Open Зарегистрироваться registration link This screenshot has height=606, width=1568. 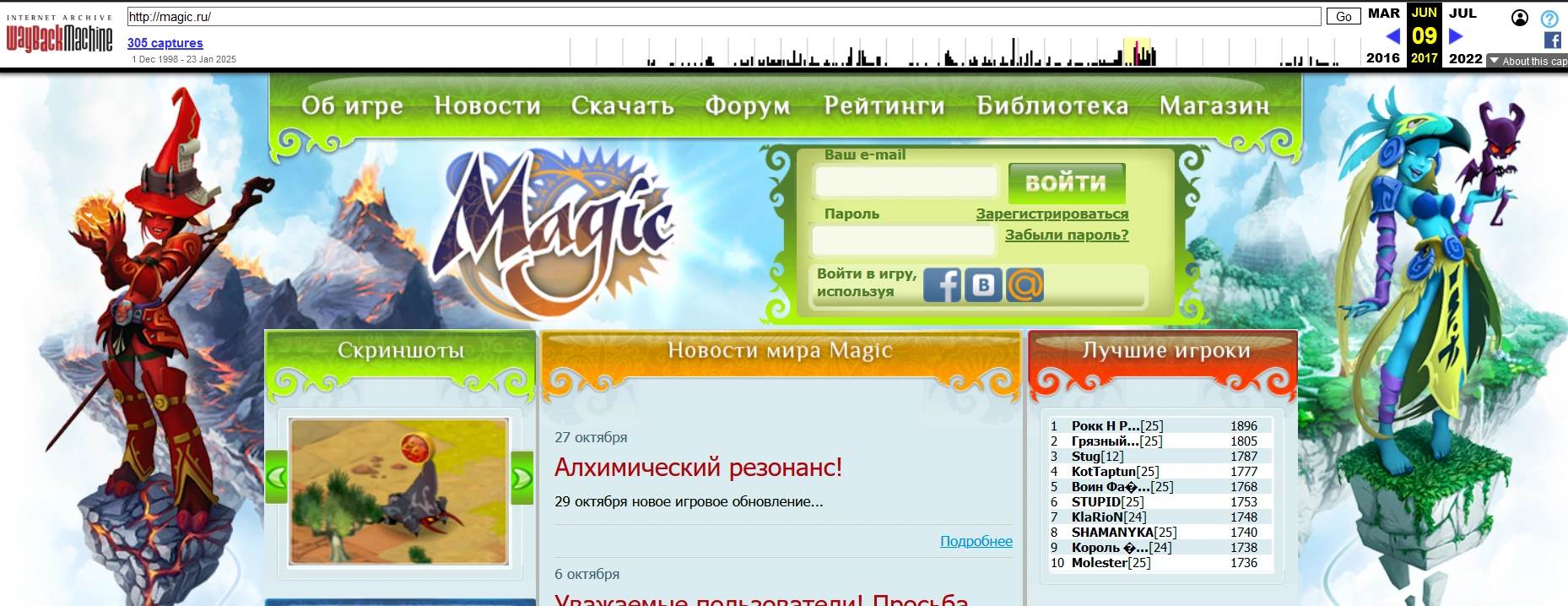click(1052, 214)
